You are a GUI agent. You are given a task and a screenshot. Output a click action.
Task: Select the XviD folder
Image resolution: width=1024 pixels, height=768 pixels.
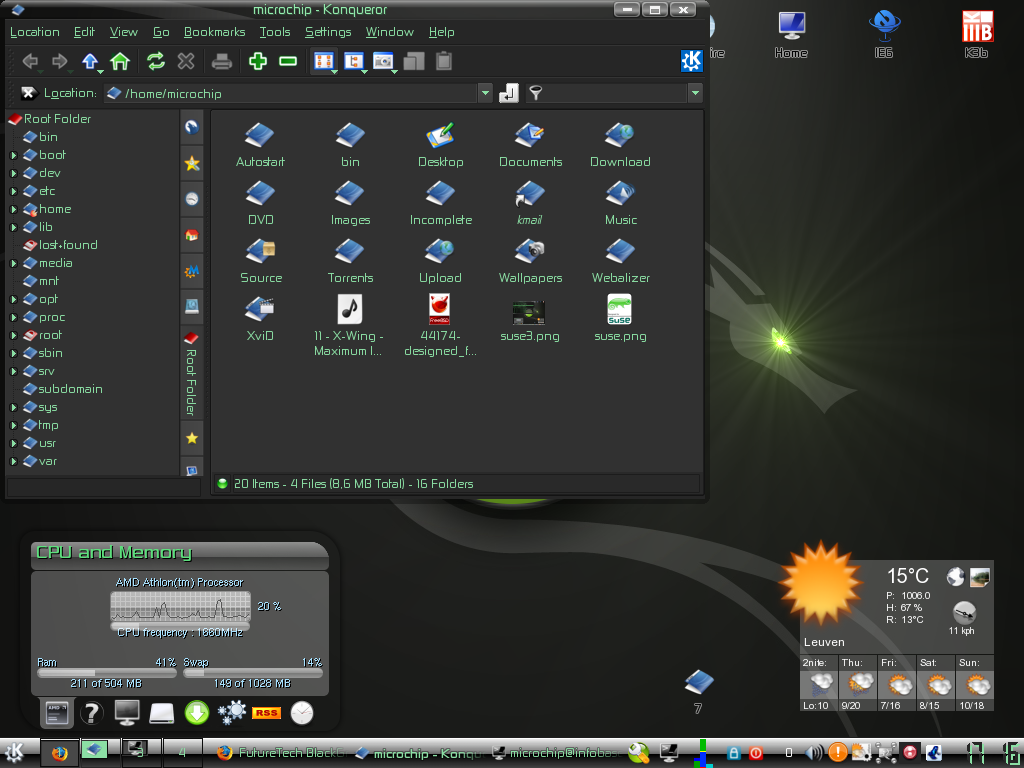click(260, 319)
